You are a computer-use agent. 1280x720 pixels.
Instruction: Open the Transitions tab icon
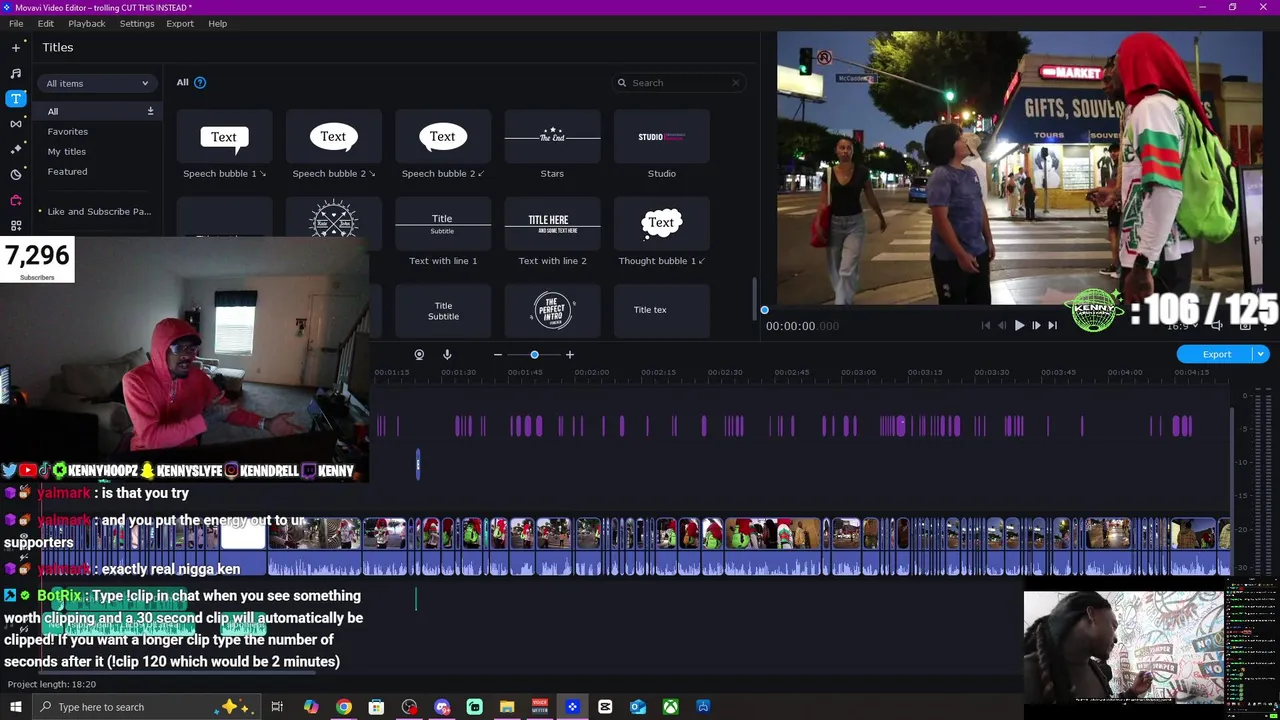click(16, 124)
